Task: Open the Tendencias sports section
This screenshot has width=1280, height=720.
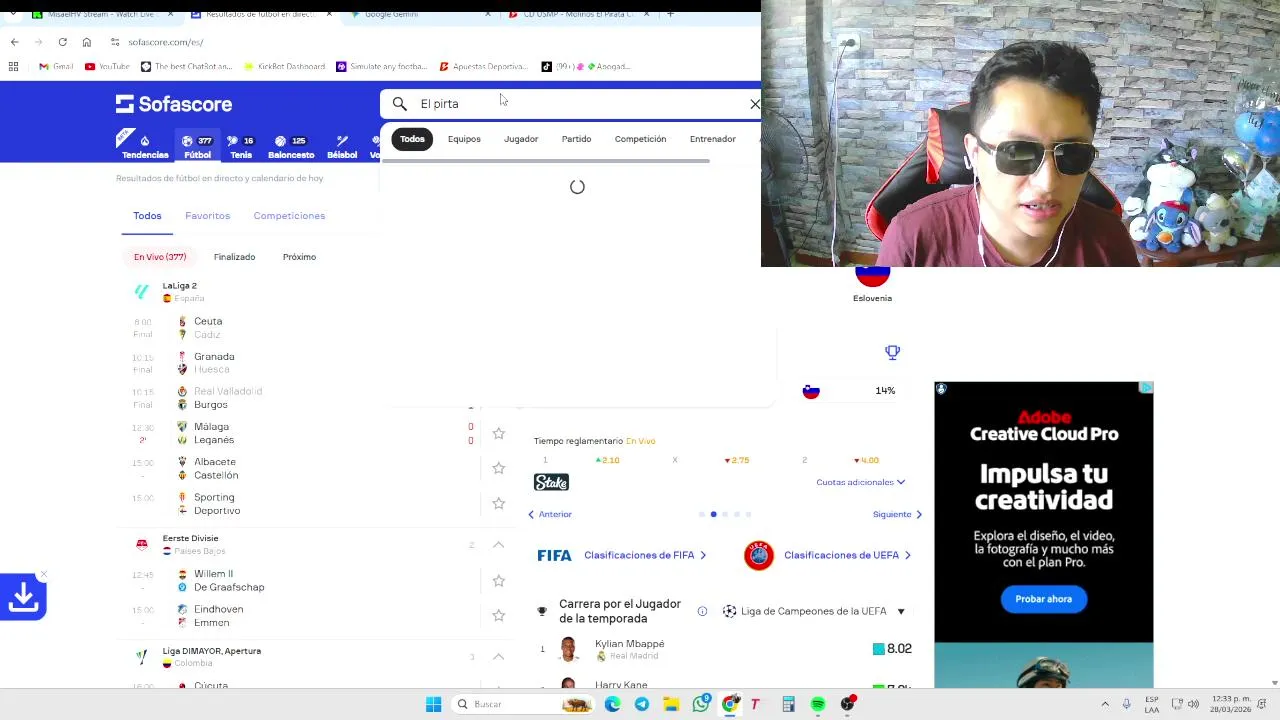Action: [x=145, y=147]
